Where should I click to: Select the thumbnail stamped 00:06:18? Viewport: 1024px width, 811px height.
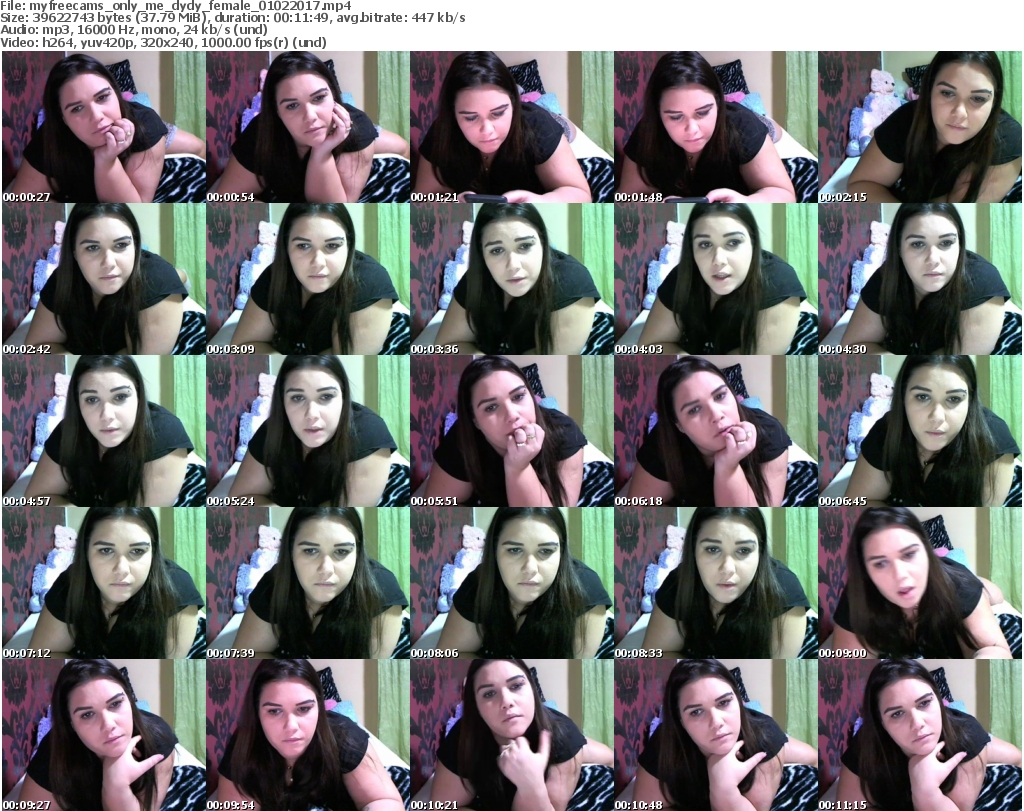pyautogui.click(x=715, y=431)
